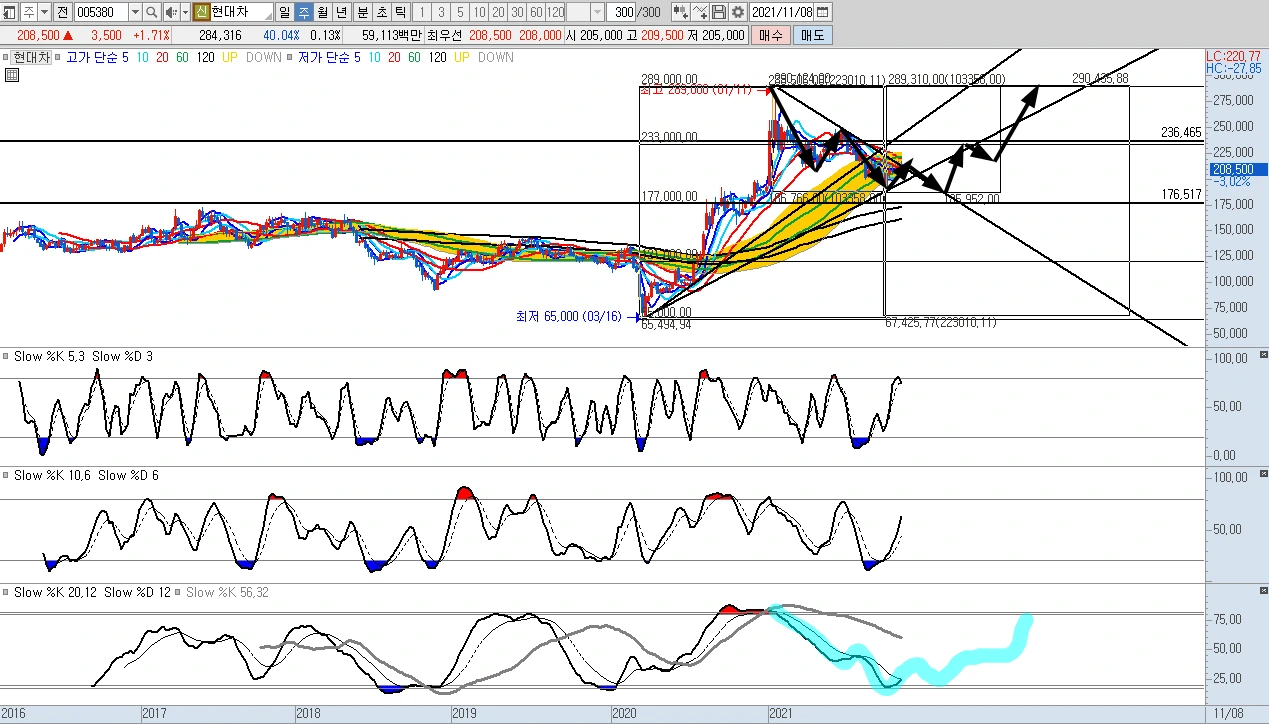Click the 2017 year marker on time axis
The width and height of the screenshot is (1269, 724).
(154, 714)
